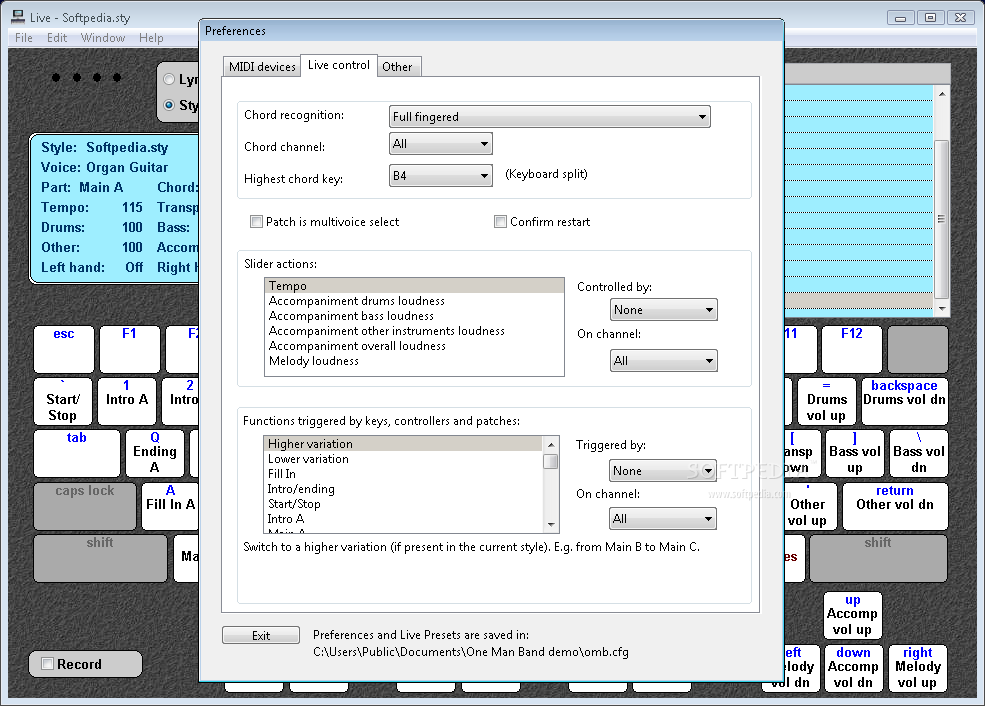Click the Accomp vol up key
Viewport: 985px width, 706px height.
tap(852, 615)
